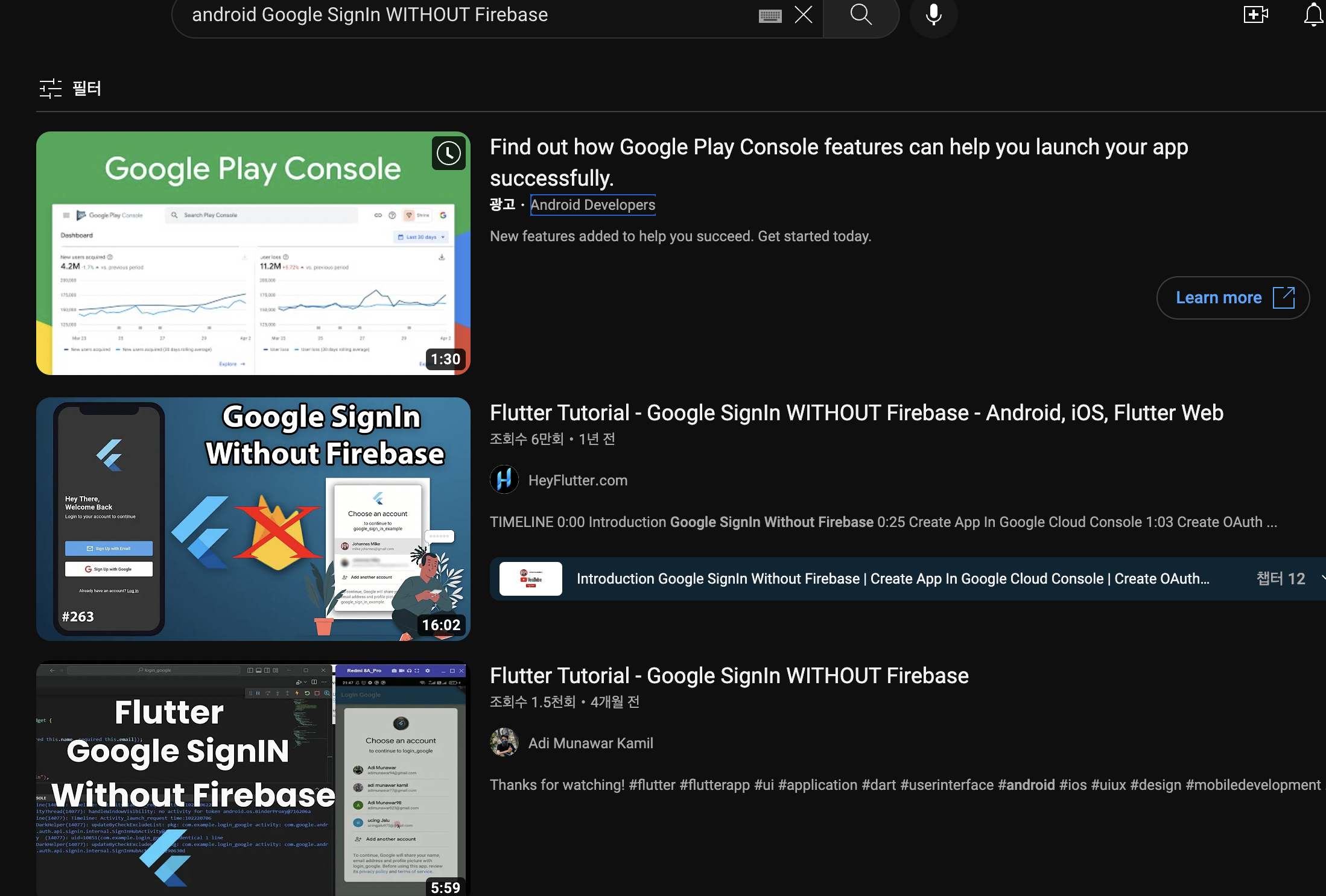Viewport: 1326px width, 896px height.
Task: Click the '조회수 1.5천회 • 4개월 전' metadata
Action: coord(565,702)
